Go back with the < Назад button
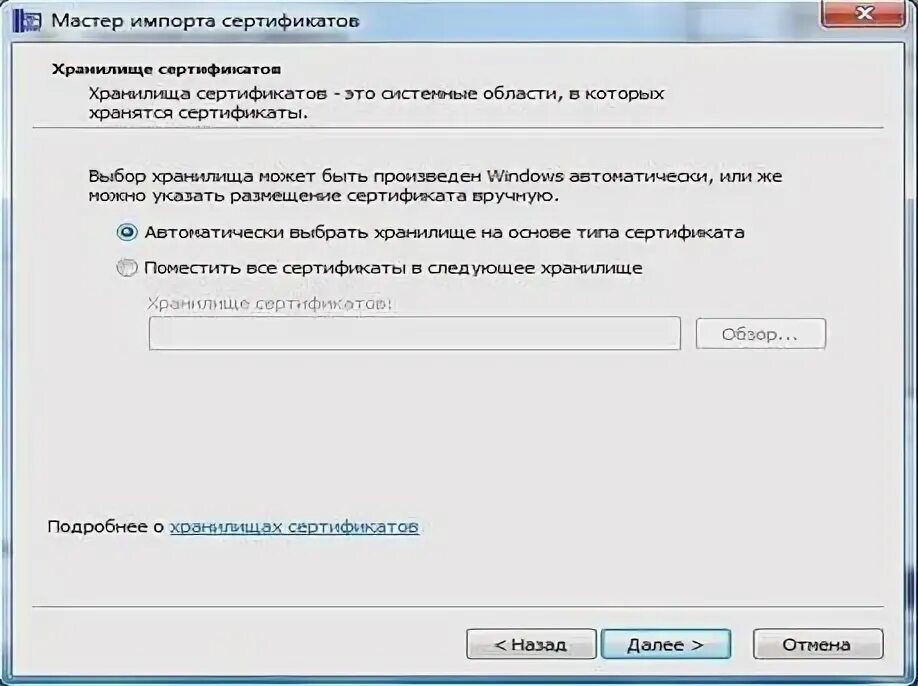The image size is (918, 686). (531, 644)
